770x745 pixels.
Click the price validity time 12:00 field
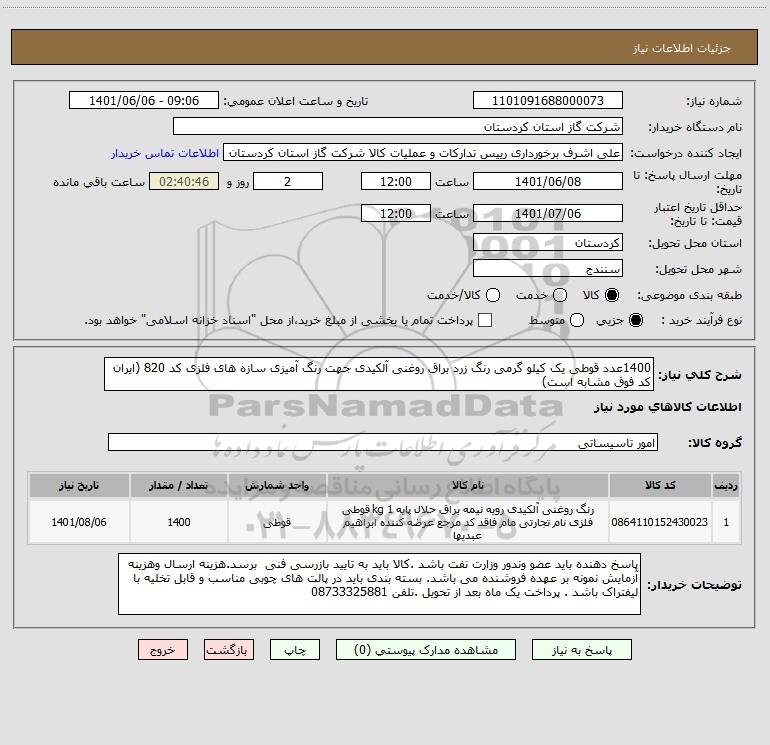pos(396,213)
